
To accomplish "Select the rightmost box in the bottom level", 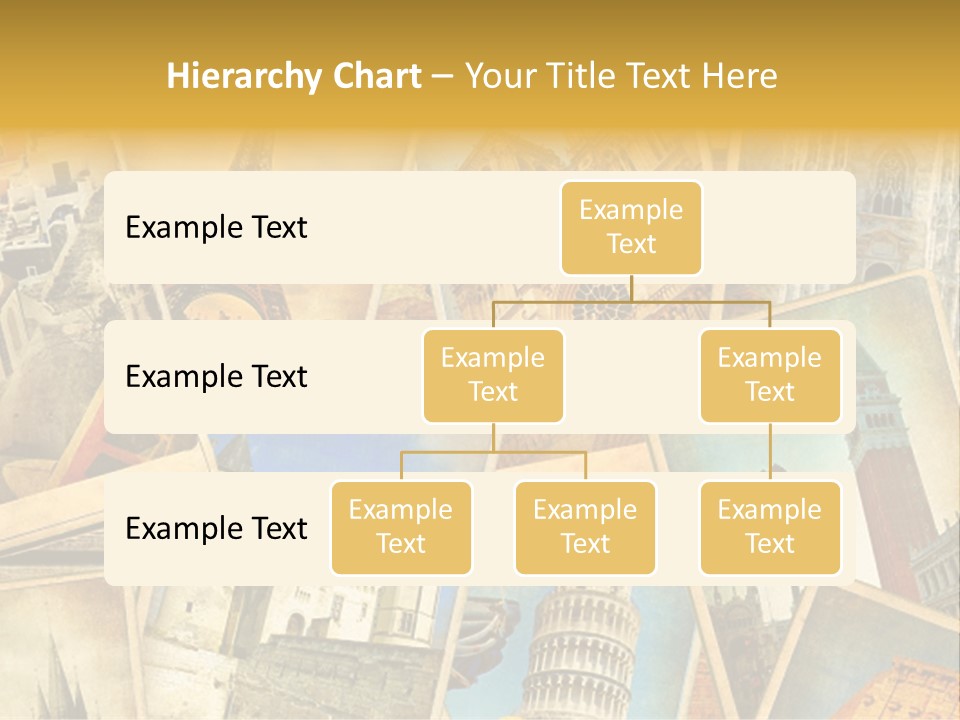I will pos(769,527).
